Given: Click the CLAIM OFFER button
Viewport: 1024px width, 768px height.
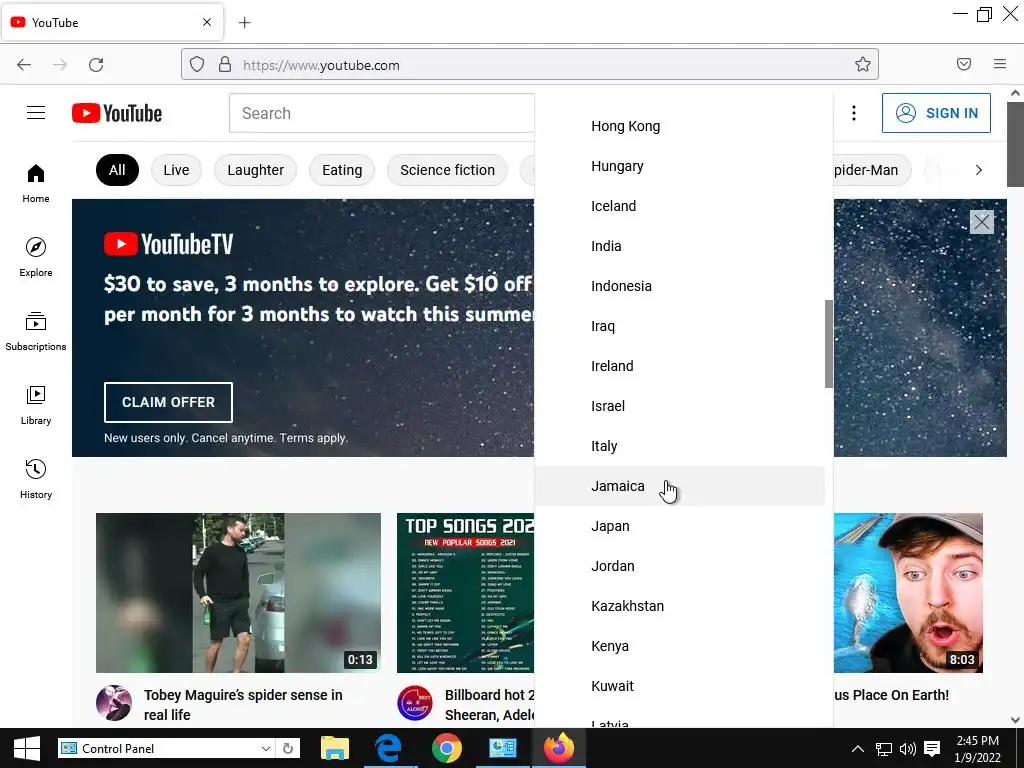Looking at the screenshot, I should (x=168, y=402).
